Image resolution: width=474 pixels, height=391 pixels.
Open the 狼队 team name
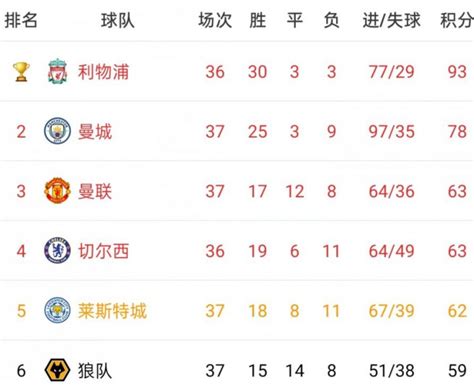95,370
